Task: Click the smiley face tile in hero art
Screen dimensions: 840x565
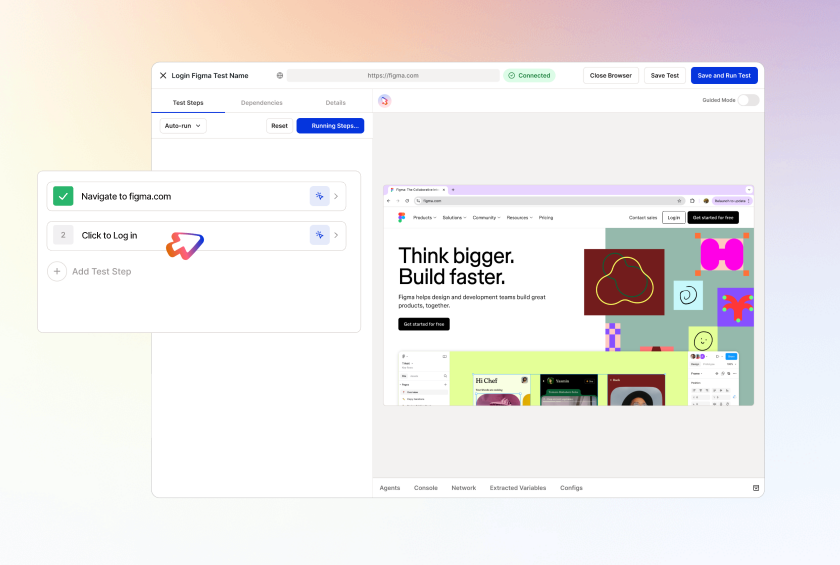Action: pos(703,340)
